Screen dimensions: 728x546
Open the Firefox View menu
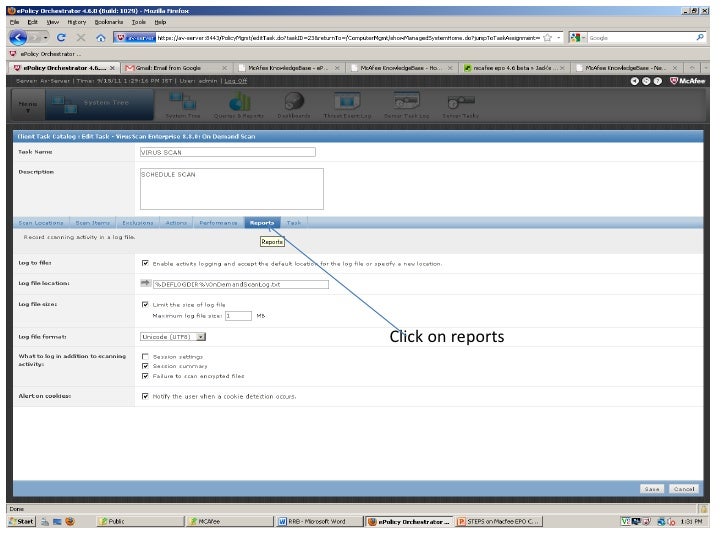(52, 22)
